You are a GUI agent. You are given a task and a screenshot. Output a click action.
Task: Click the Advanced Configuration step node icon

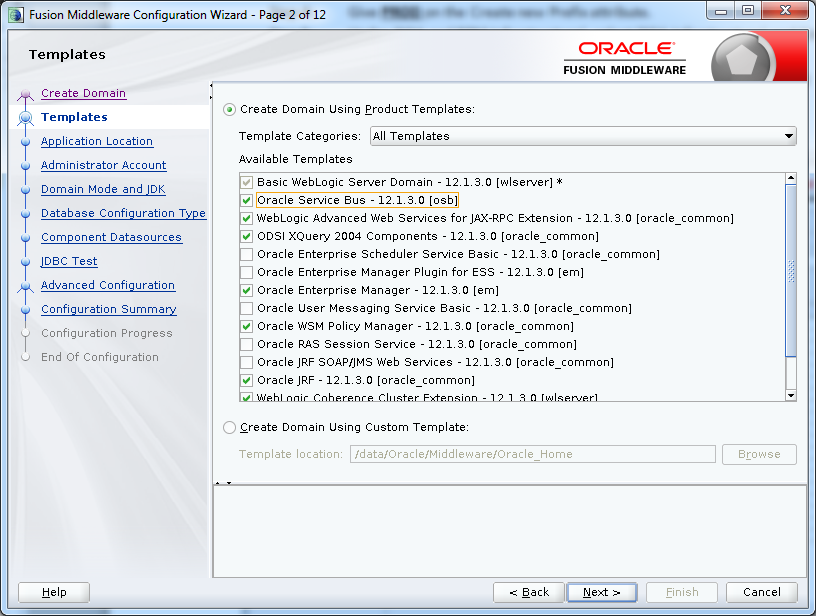pyautogui.click(x=25, y=286)
